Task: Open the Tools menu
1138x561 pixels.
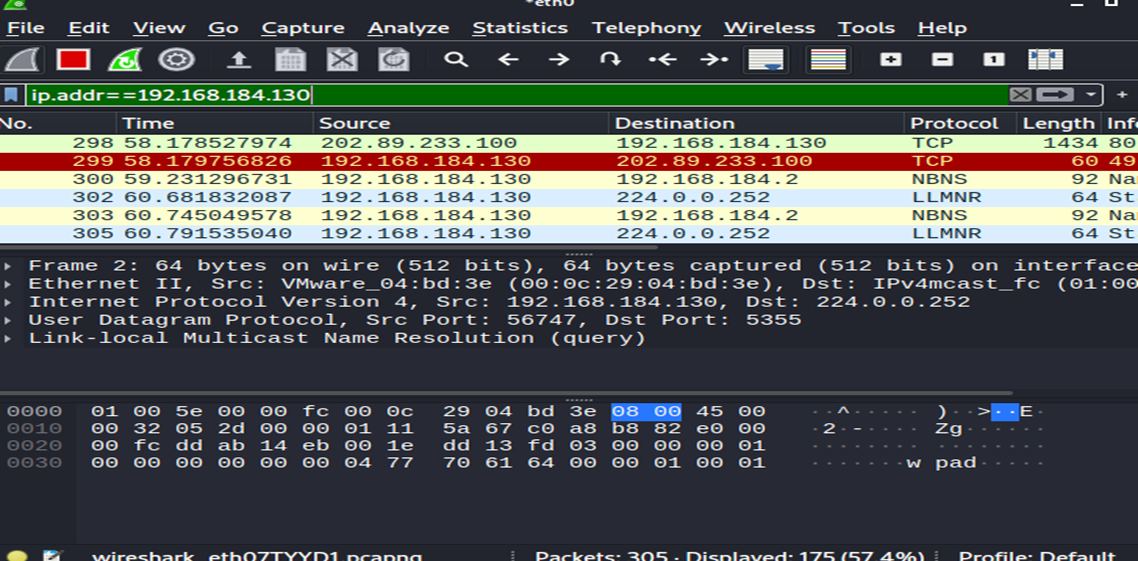Action: pos(866,28)
